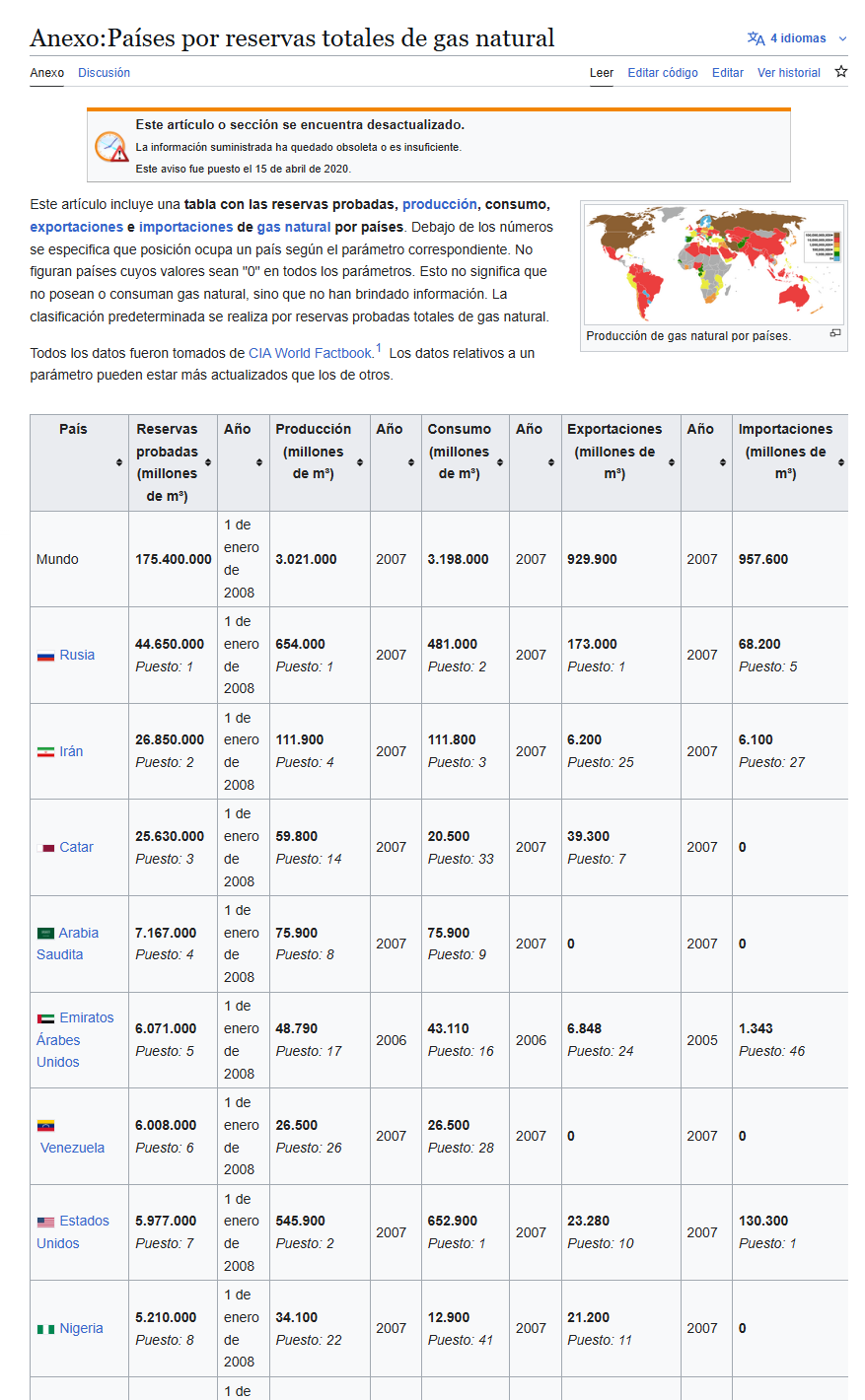Expand the 4 idiomas language dropdown
The height and width of the screenshot is (1400, 865).
tap(797, 38)
